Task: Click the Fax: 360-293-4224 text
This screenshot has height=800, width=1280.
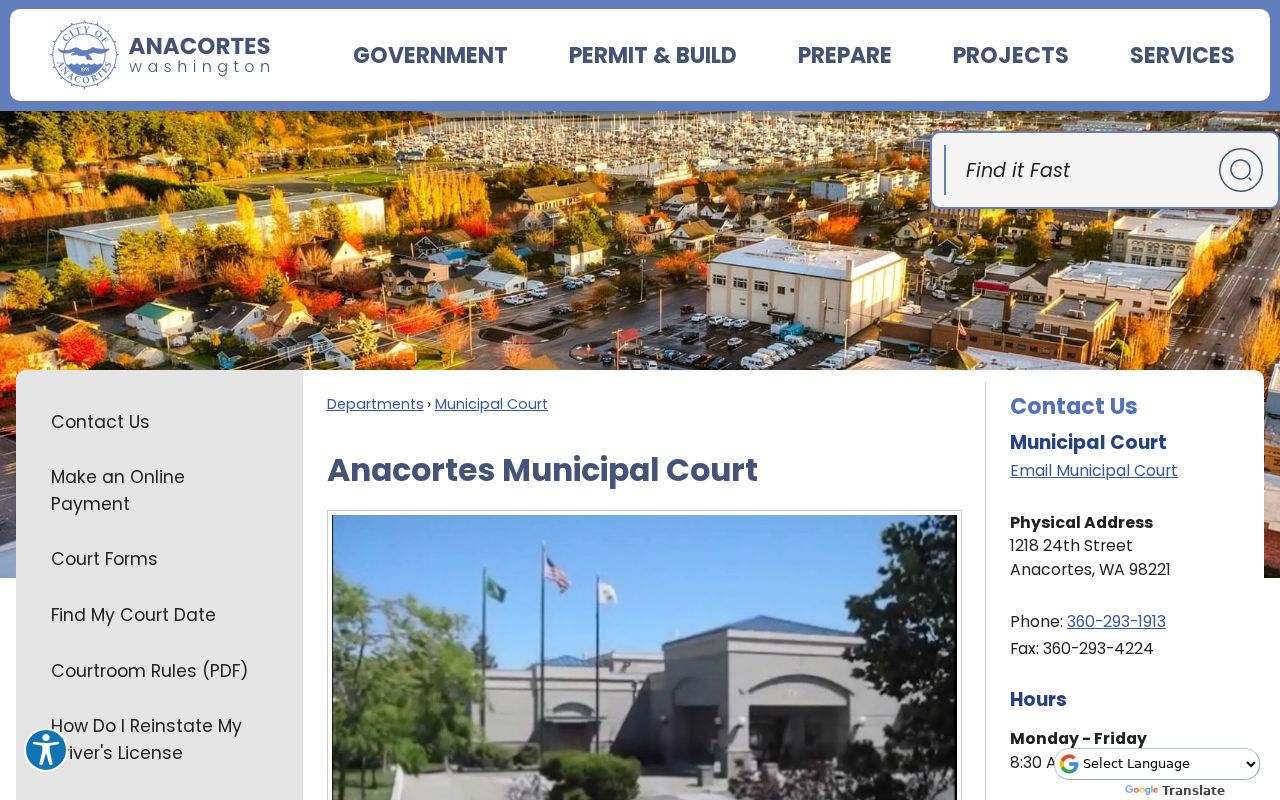Action: tap(1081, 648)
